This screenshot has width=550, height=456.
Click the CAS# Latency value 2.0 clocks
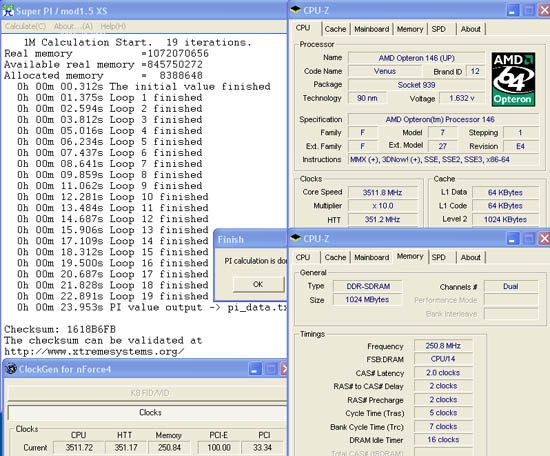pyautogui.click(x=443, y=373)
